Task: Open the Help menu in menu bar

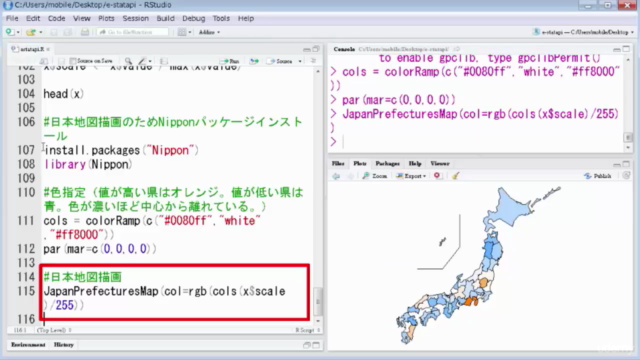Action: [x=246, y=18]
